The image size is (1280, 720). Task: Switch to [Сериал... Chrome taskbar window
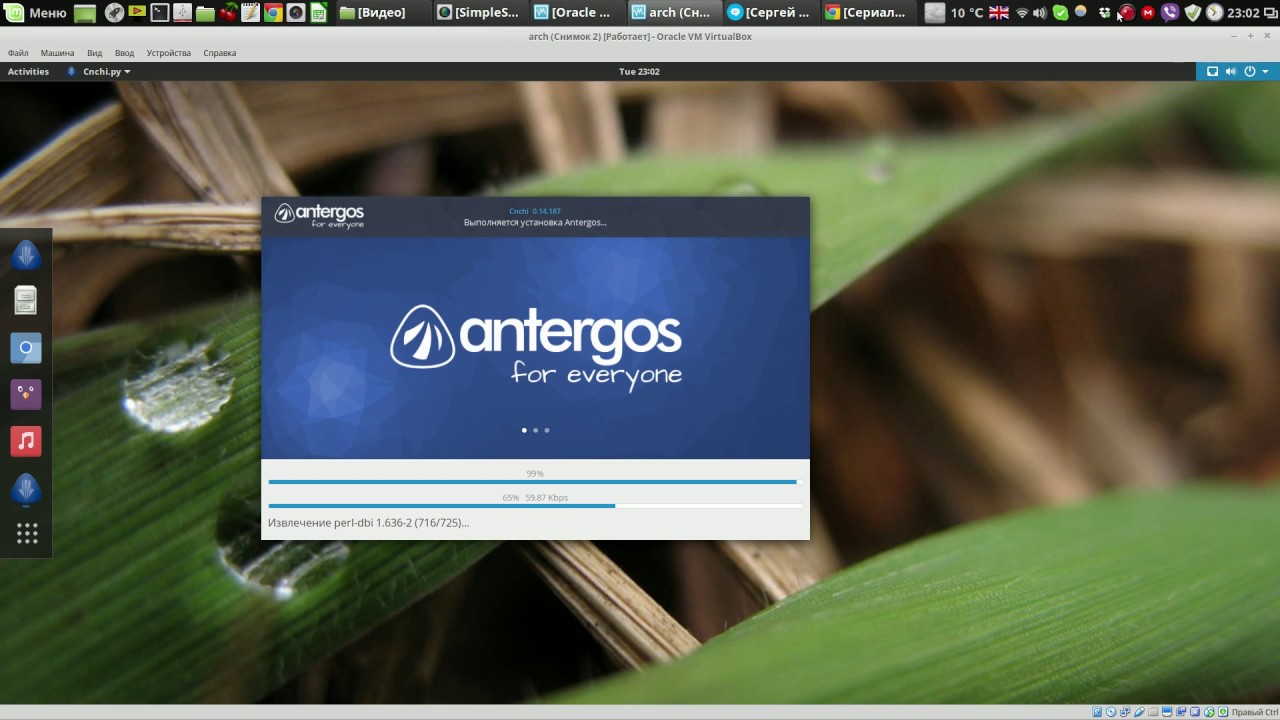[868, 13]
